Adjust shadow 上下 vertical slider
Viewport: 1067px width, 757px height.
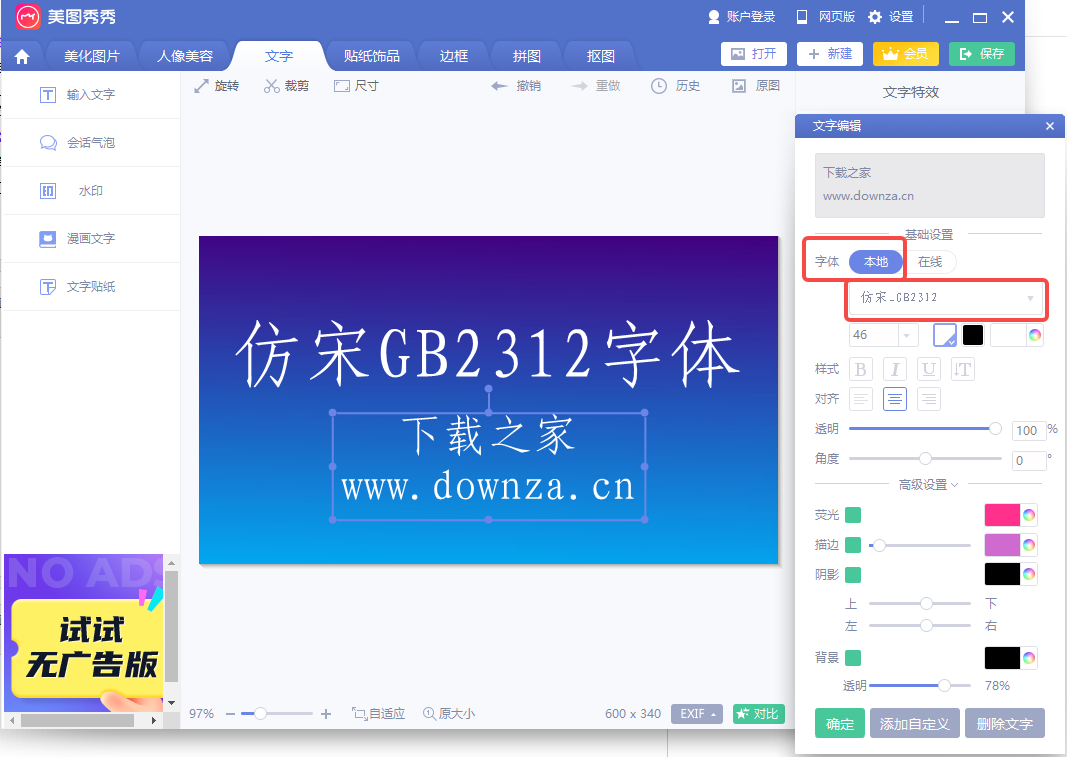[919, 604]
